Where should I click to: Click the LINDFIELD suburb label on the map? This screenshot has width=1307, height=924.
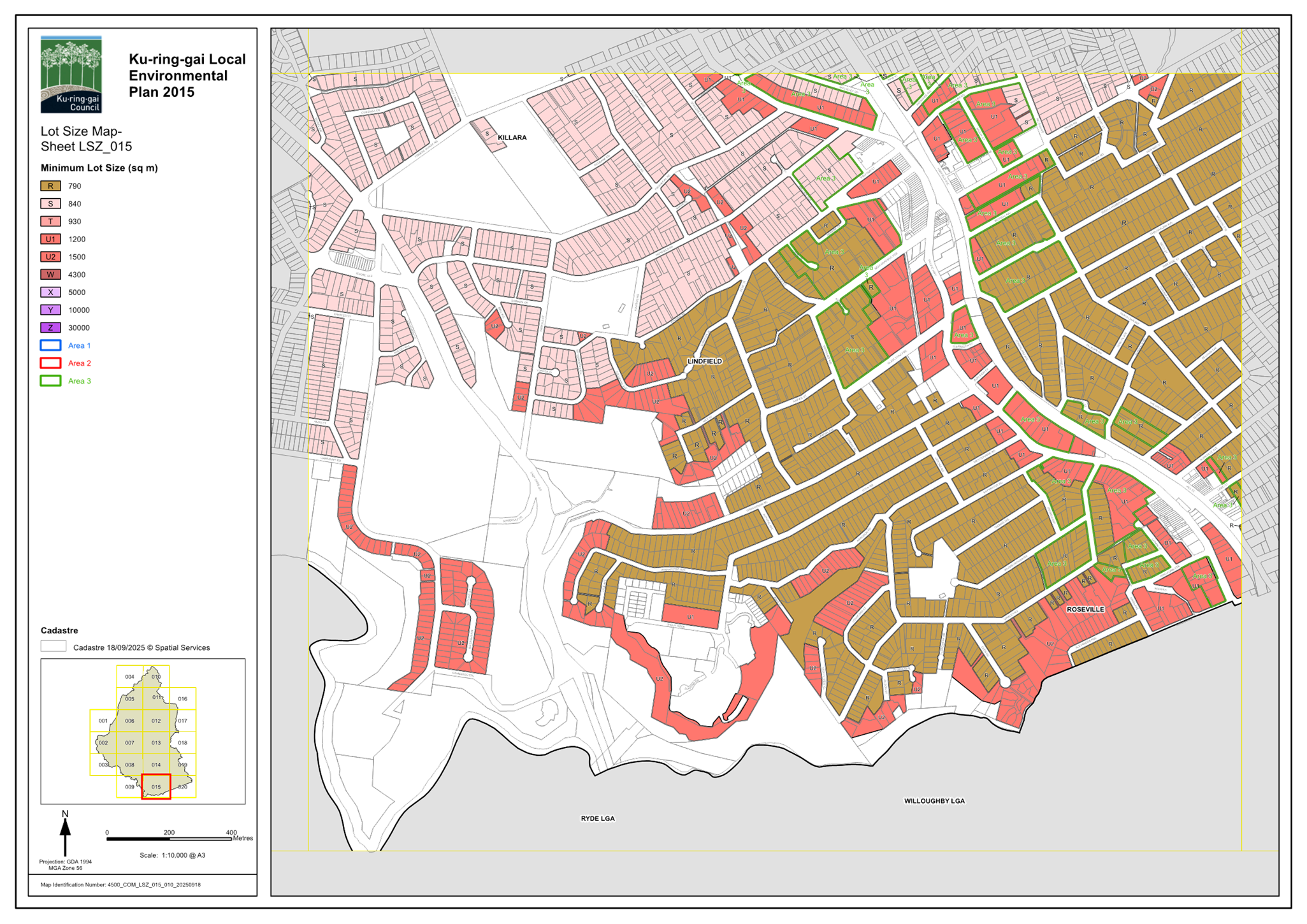point(704,361)
